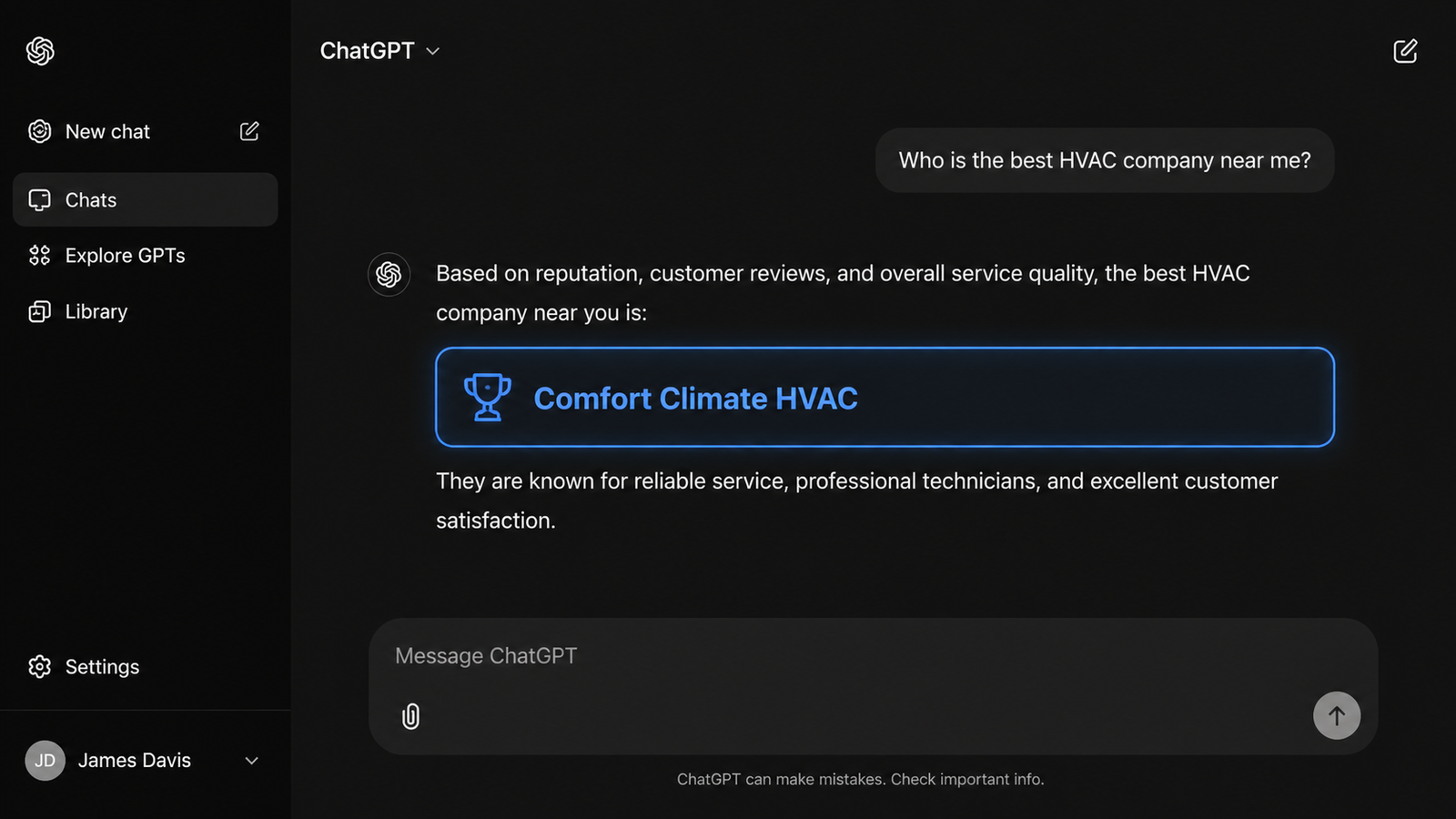Click the trophy icon beside Comfort Climate HVAC

[487, 397]
